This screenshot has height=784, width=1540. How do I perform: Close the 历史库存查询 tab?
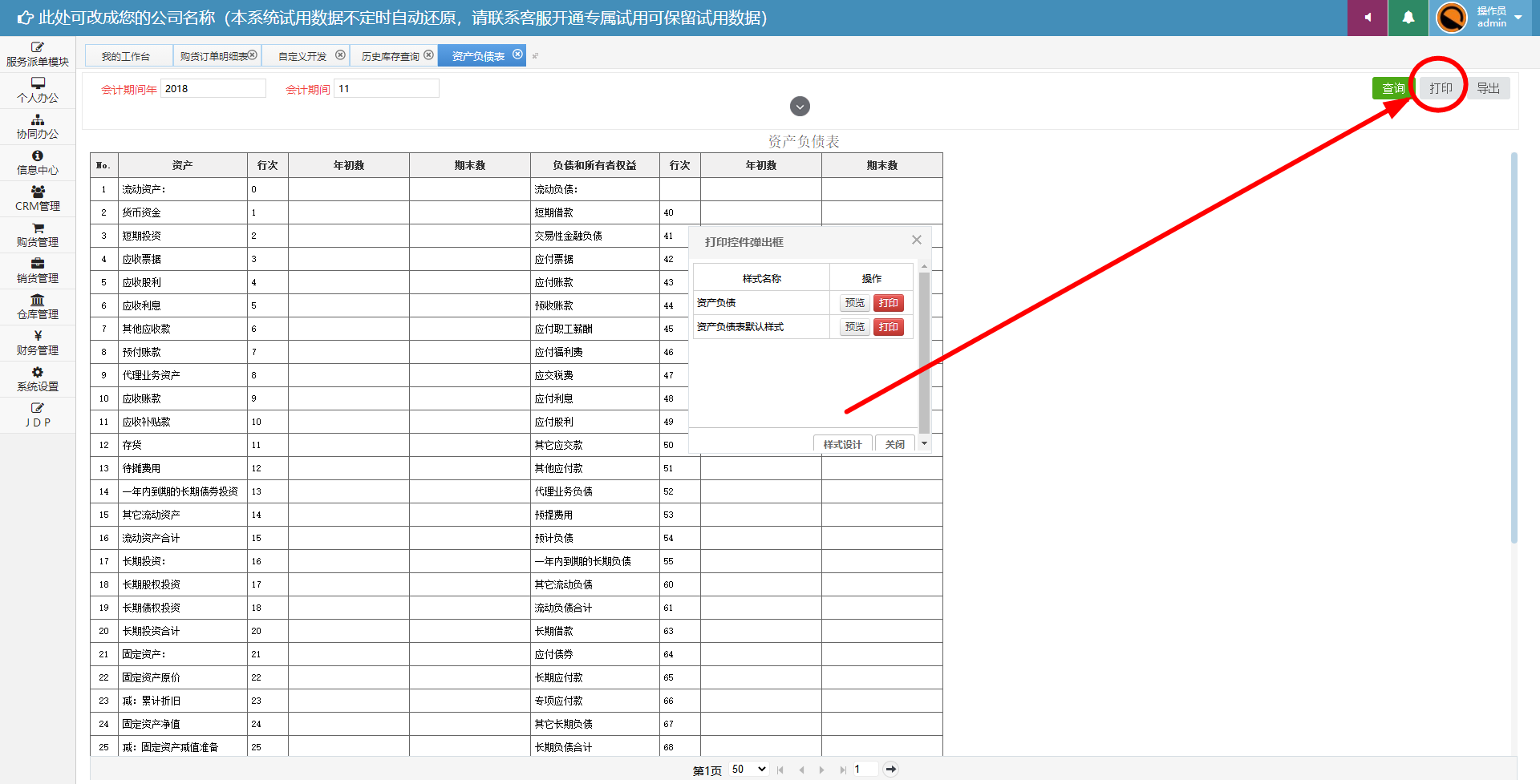(x=428, y=55)
